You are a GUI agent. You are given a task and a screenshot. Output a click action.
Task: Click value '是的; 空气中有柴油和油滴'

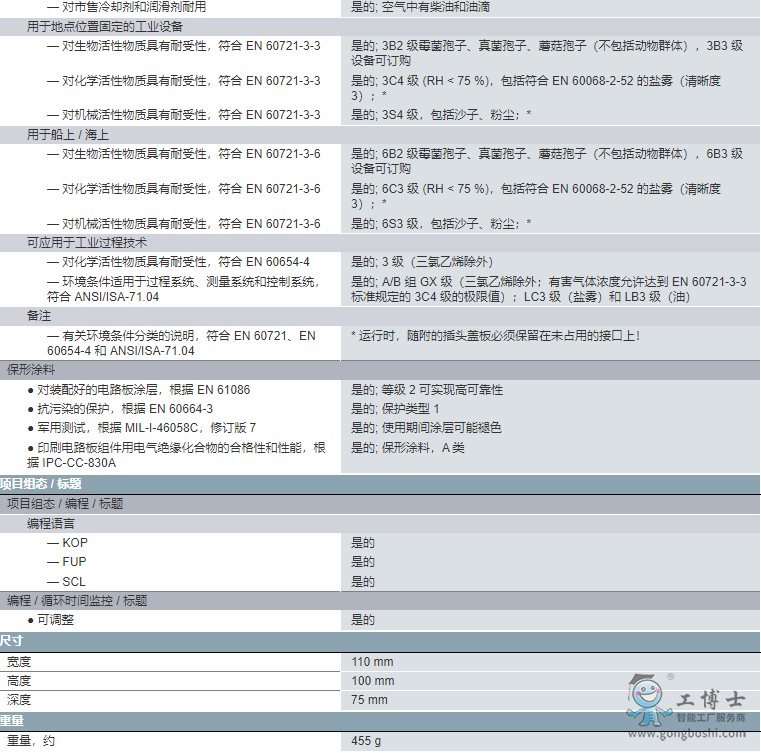click(x=421, y=7)
